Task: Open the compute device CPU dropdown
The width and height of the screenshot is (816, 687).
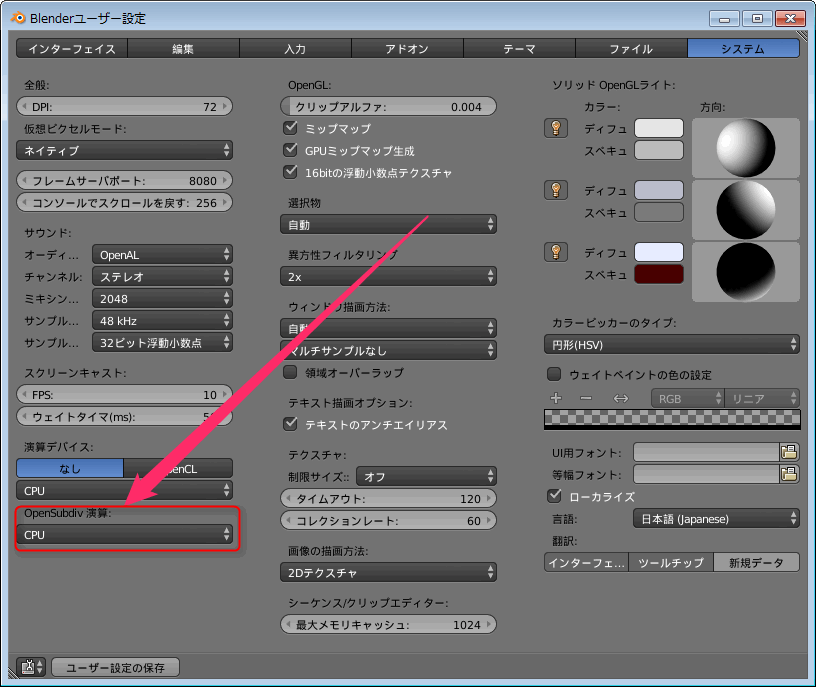Action: pyautogui.click(x=124, y=490)
